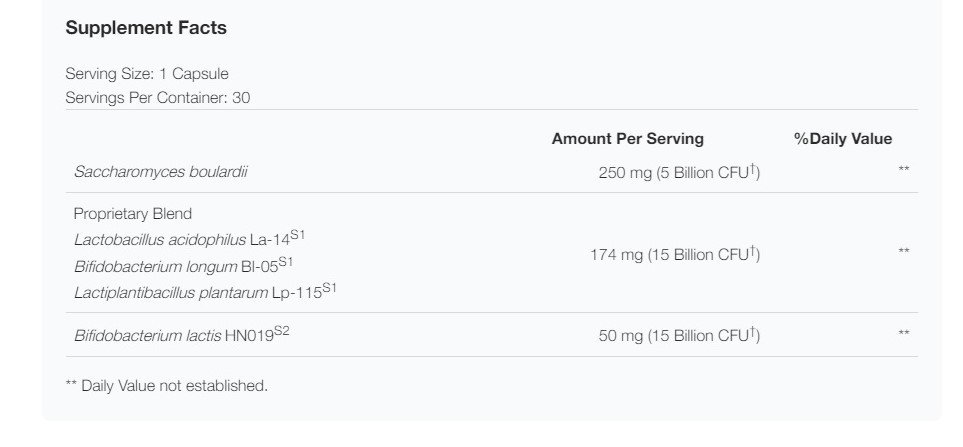Click the ** marker in Saccharomyces row

tap(903, 169)
